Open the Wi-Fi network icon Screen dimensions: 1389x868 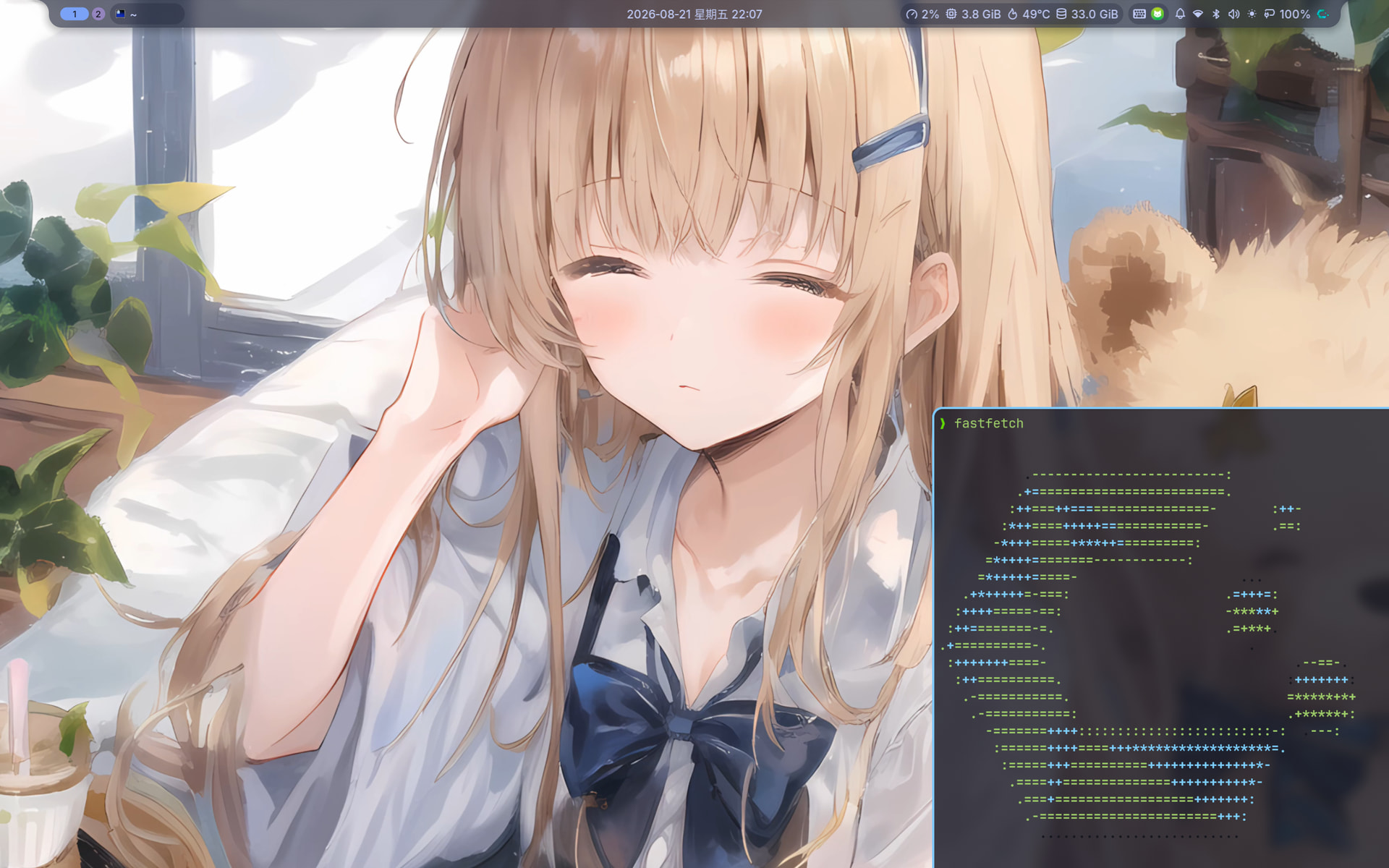coord(1198,14)
